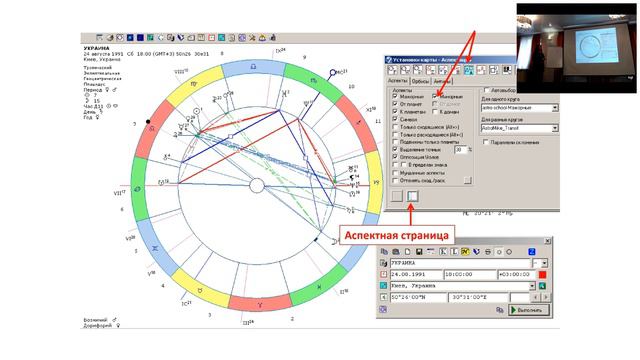Screen dimensions: 640x360
Task: Click the red color square beside timezone field
Action: click(542, 275)
